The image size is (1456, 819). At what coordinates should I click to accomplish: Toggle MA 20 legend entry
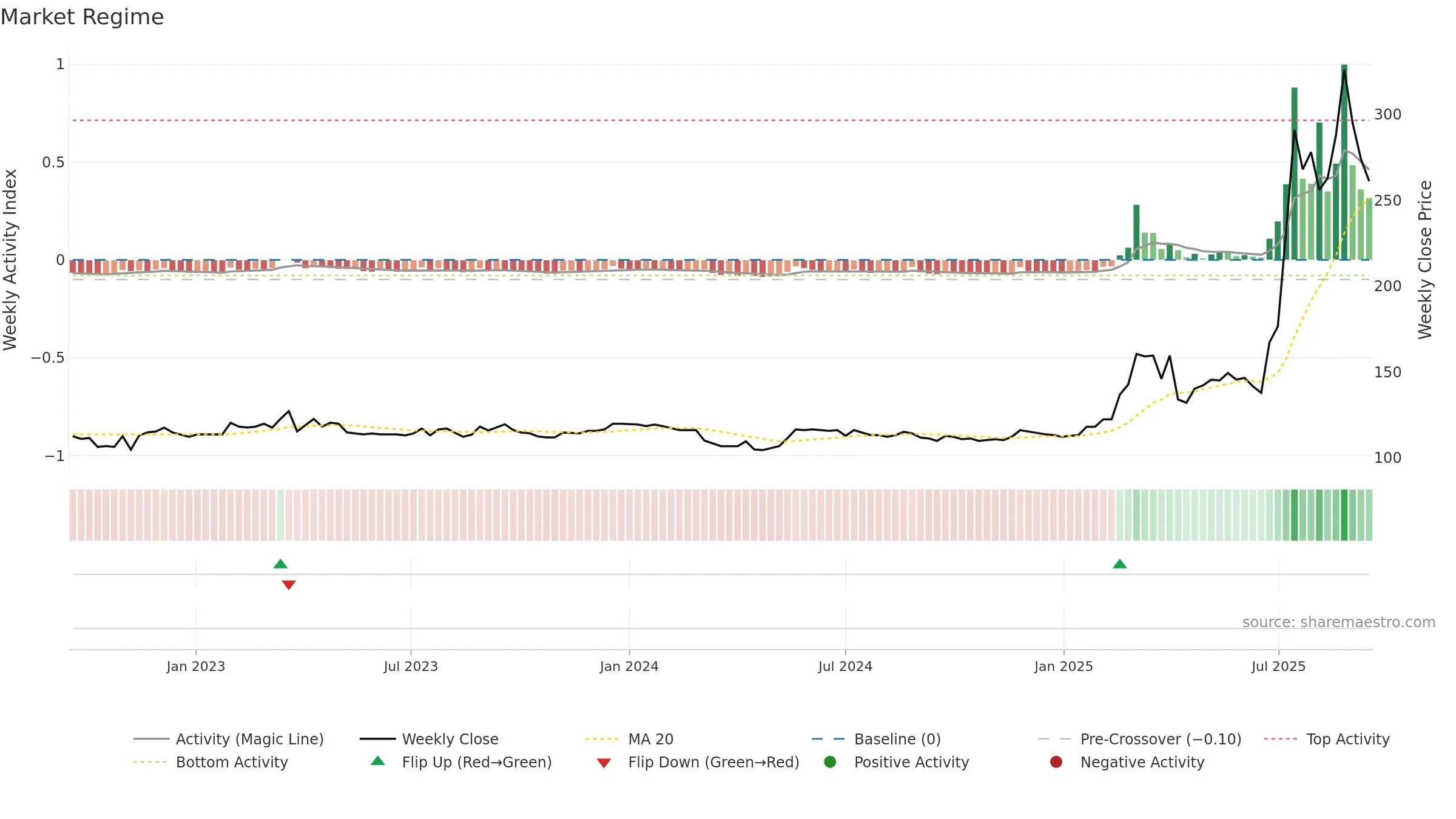click(x=629, y=739)
